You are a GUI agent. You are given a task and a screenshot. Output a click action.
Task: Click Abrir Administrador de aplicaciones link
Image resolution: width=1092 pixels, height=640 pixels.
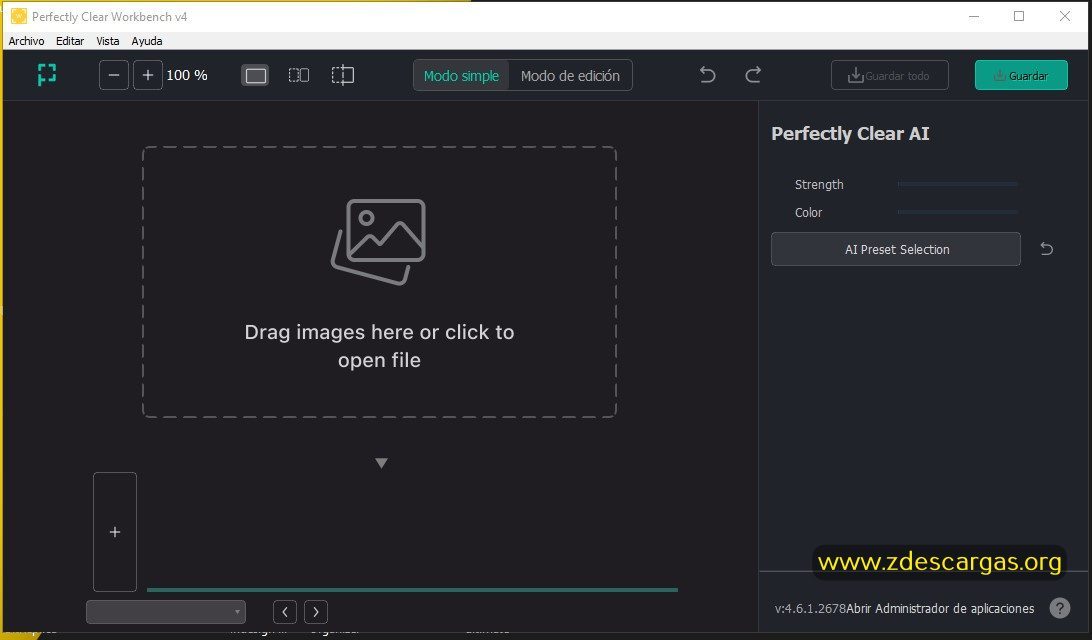tap(940, 609)
